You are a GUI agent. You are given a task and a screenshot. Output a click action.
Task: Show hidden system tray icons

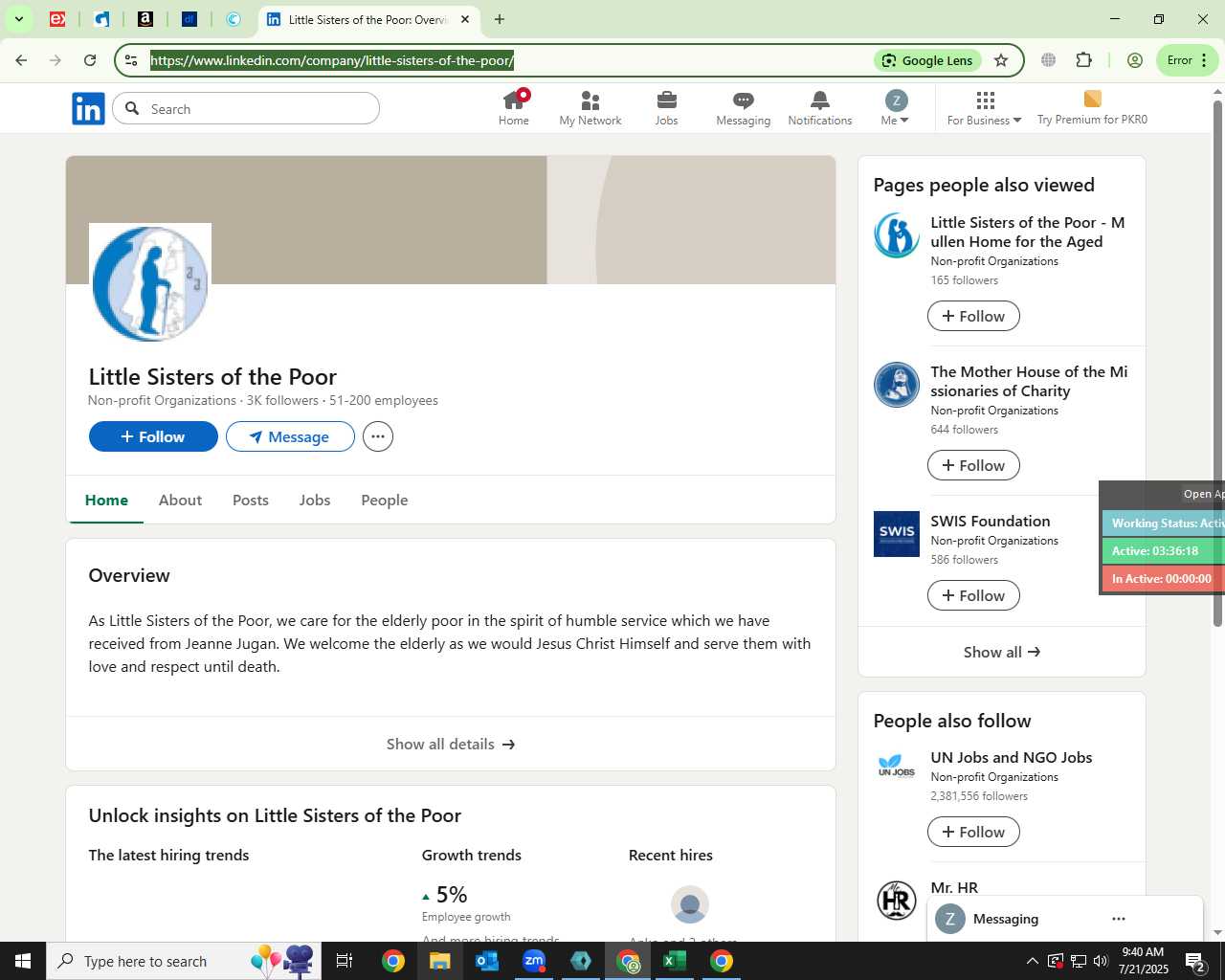point(1032,961)
